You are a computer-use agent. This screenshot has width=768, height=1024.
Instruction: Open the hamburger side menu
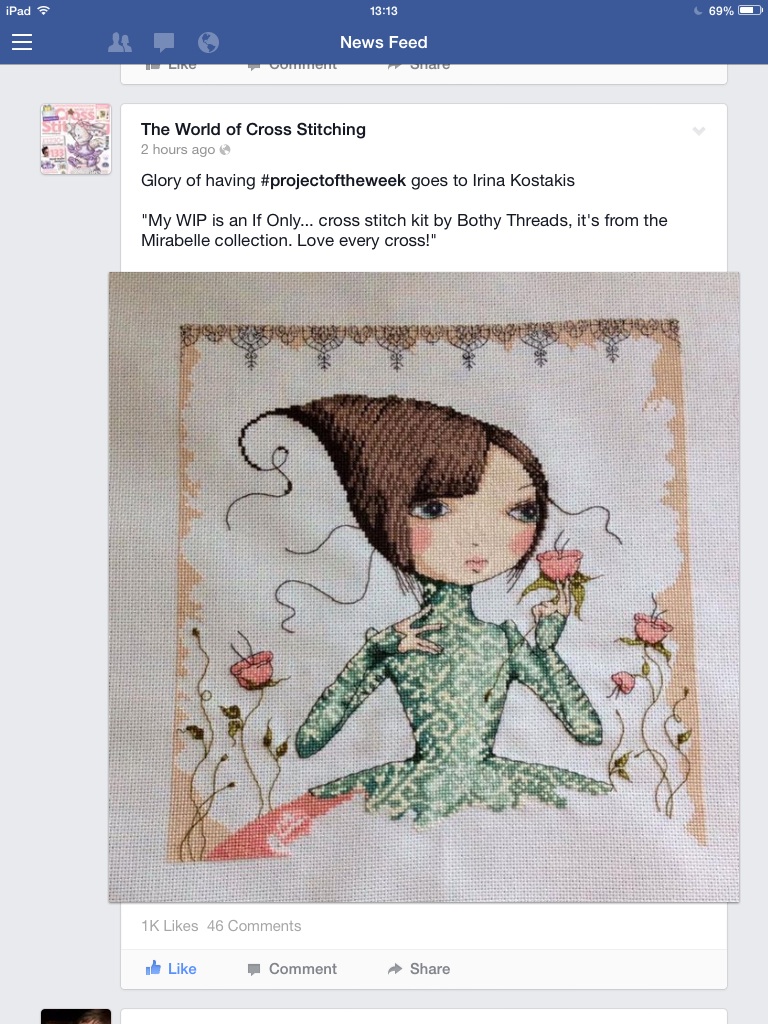tap(22, 42)
